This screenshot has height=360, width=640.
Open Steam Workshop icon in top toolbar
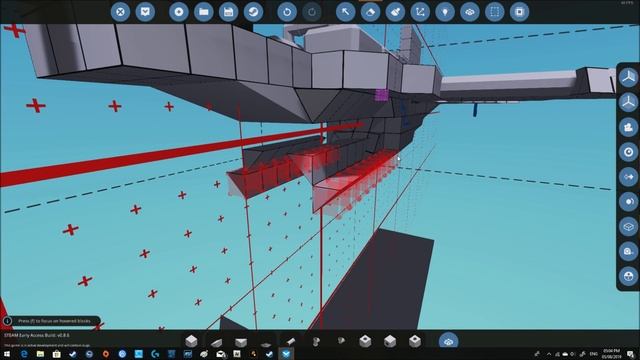click(x=253, y=12)
